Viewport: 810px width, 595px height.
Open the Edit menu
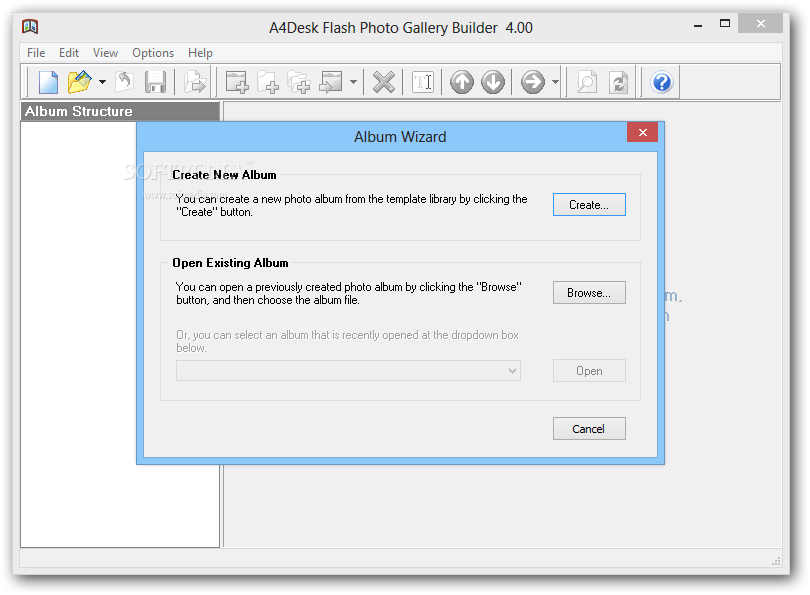click(x=69, y=53)
